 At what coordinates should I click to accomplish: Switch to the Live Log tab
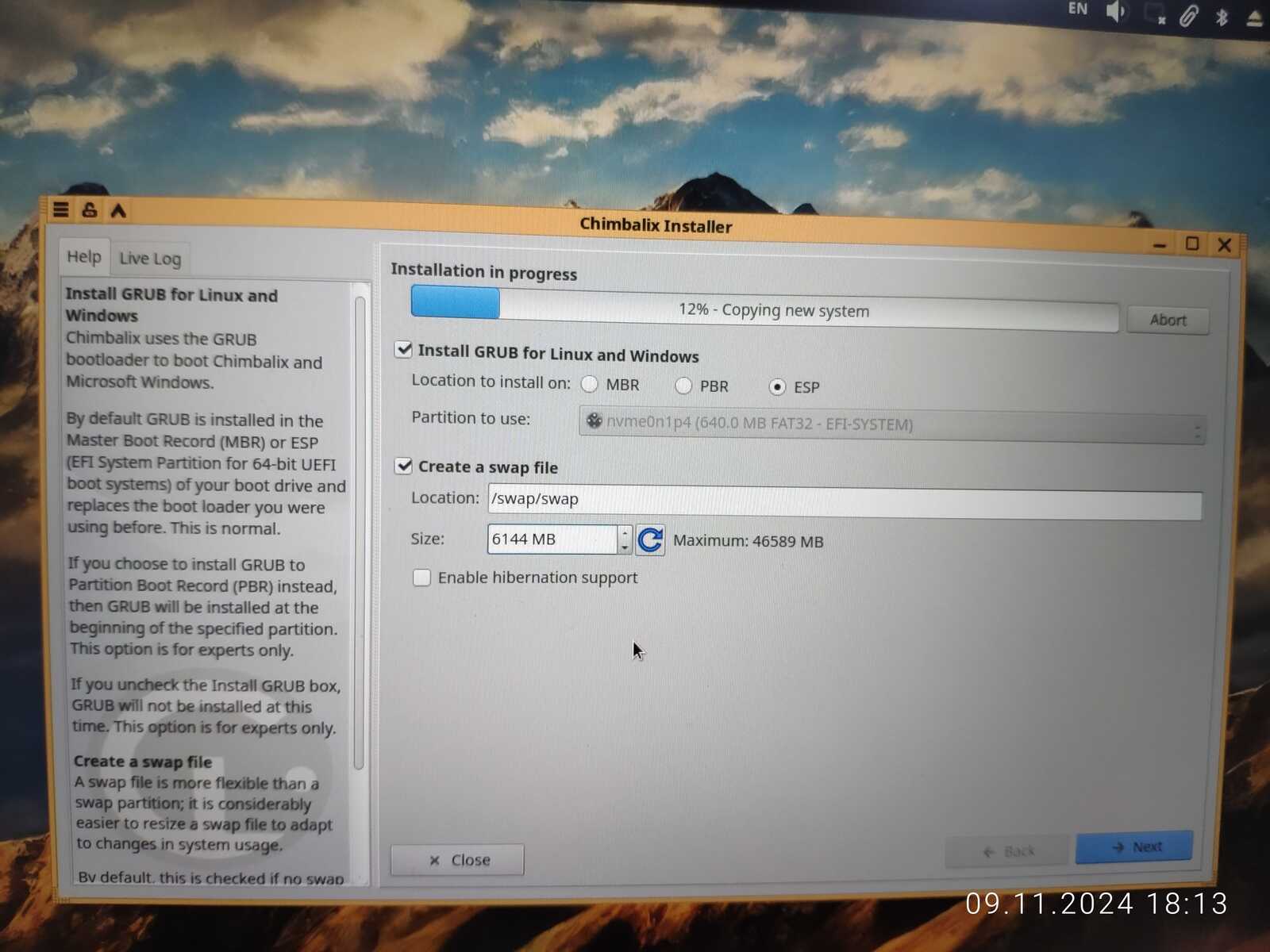(x=150, y=259)
